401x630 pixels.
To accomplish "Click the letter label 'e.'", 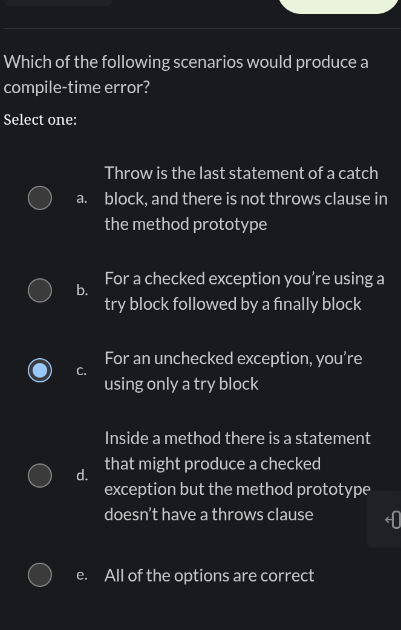I will tap(82, 575).
